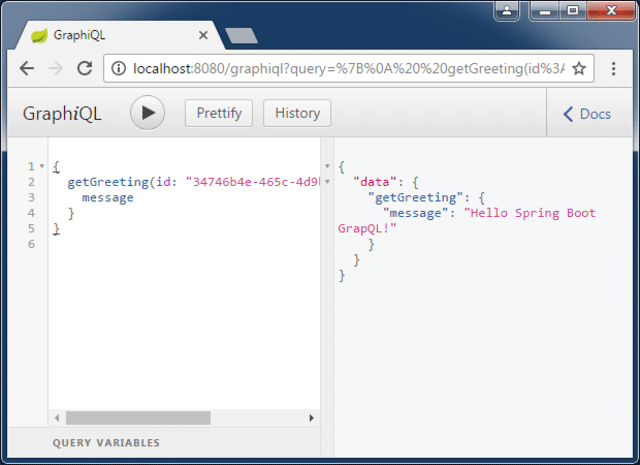640x465 pixels.
Task: Click the closing brace on line 5
Action: click(57, 229)
